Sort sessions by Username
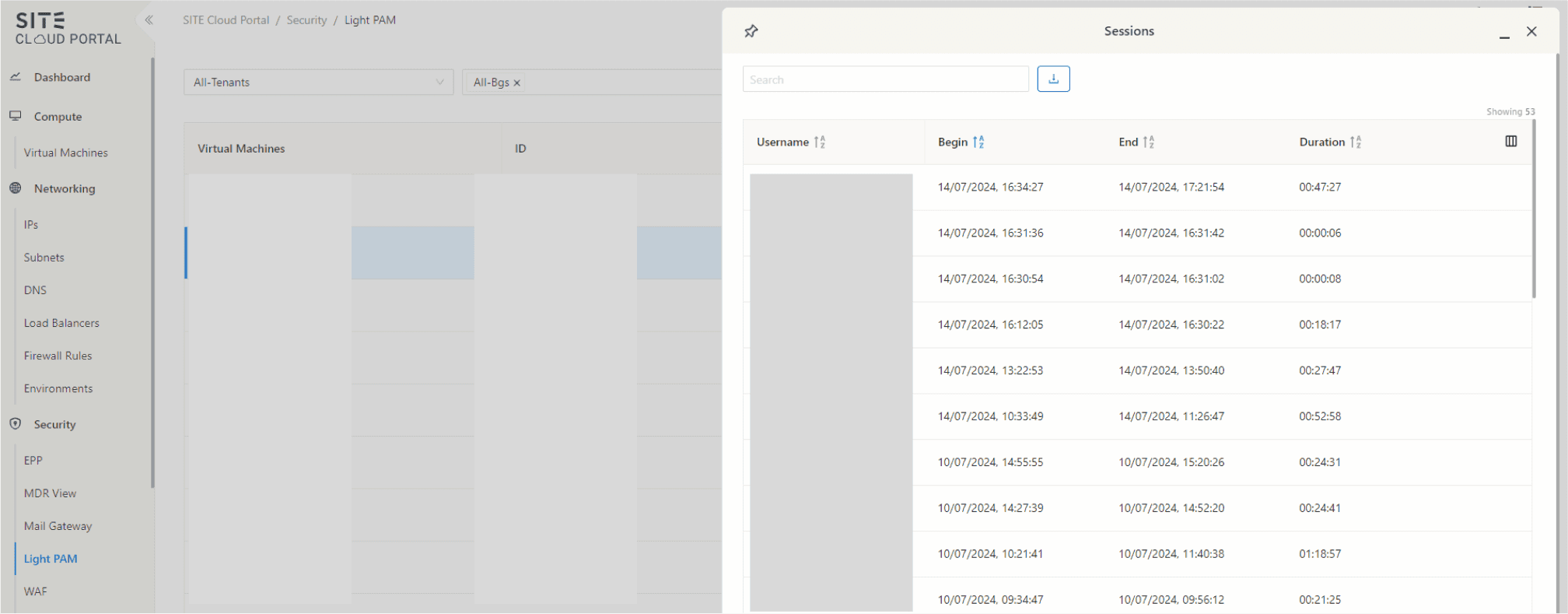1568x614 pixels. pos(819,142)
